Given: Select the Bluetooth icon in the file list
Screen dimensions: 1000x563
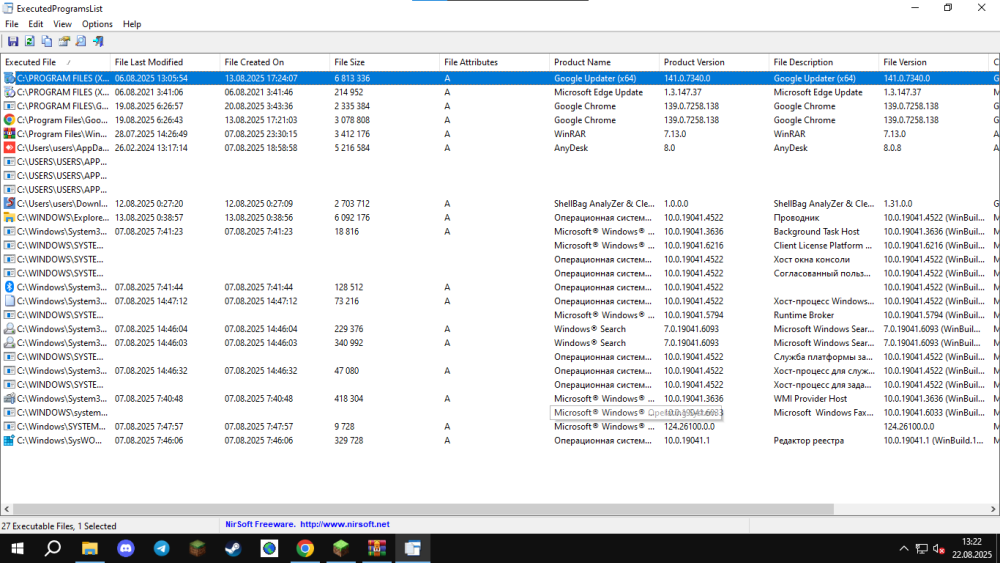Looking at the screenshot, I should (x=9, y=287).
